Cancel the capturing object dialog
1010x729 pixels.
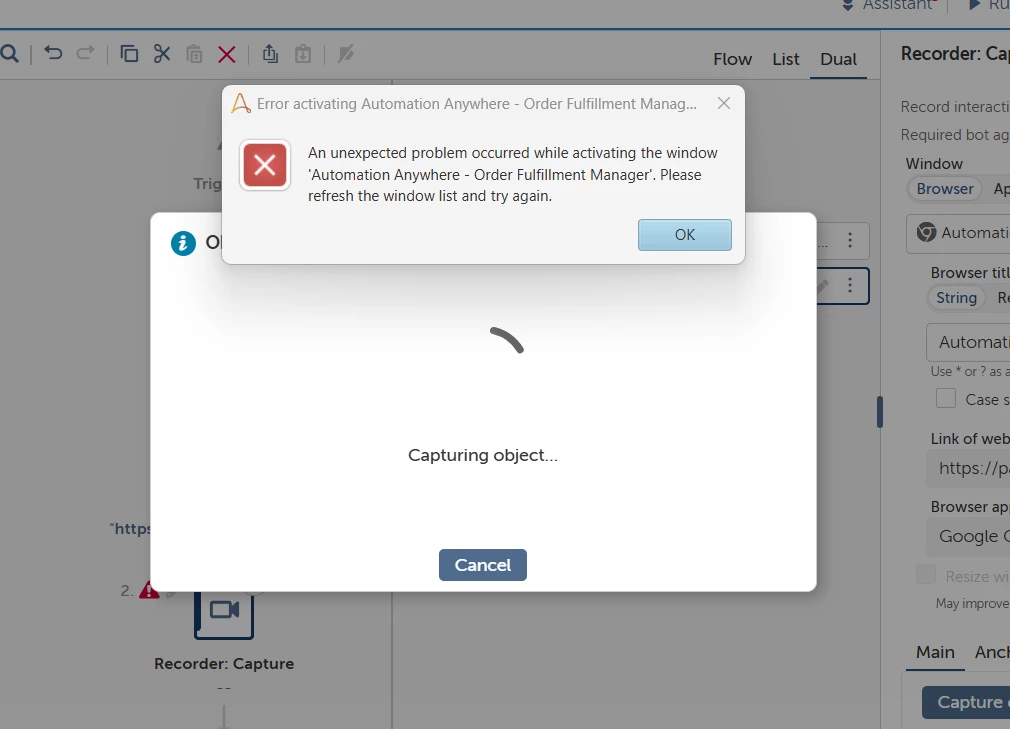(482, 565)
